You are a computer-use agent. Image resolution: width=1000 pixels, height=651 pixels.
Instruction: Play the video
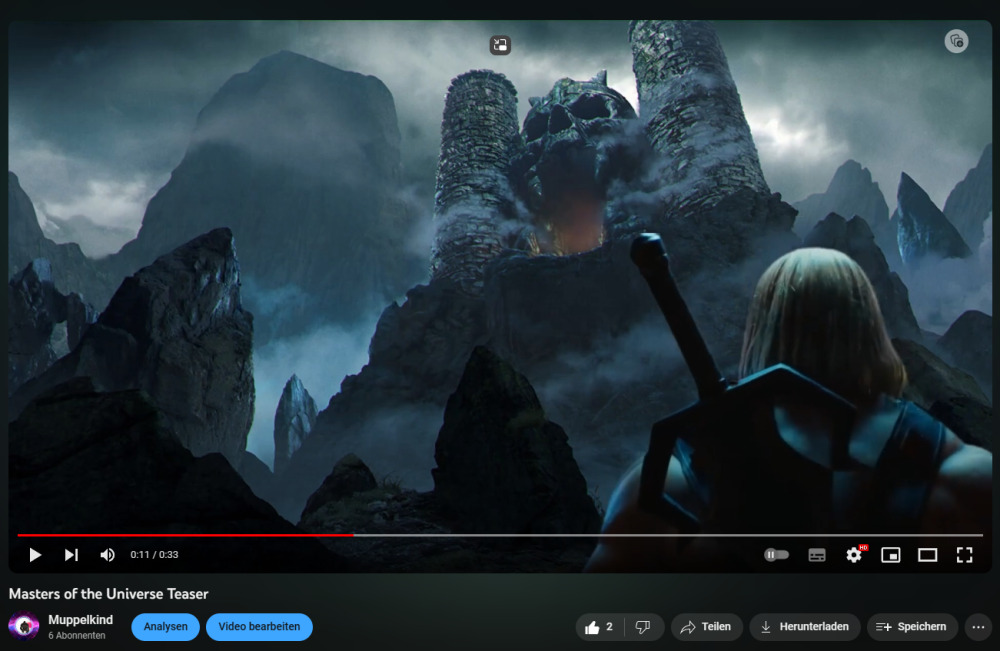click(x=35, y=555)
